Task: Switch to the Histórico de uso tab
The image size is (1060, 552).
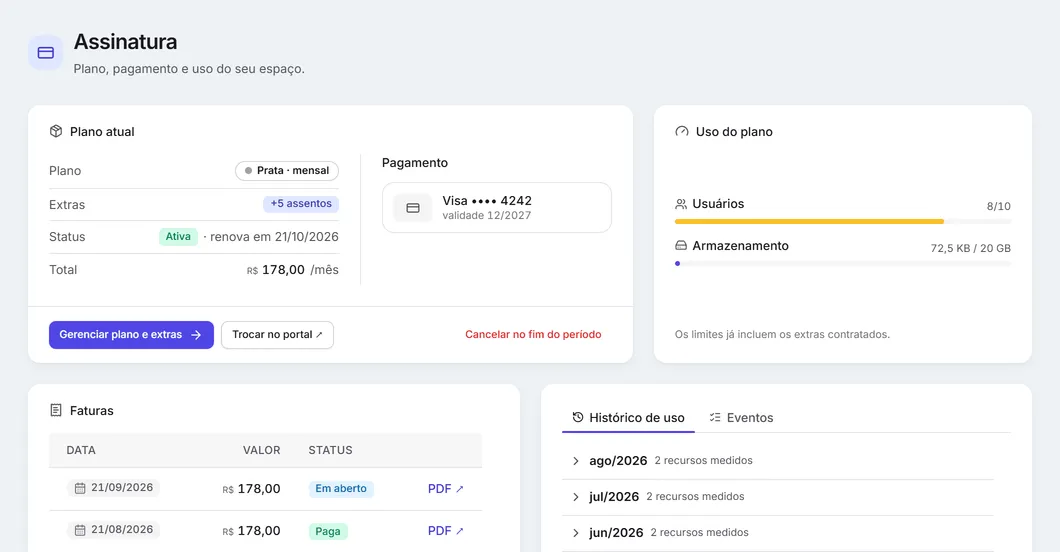Action: pos(628,418)
